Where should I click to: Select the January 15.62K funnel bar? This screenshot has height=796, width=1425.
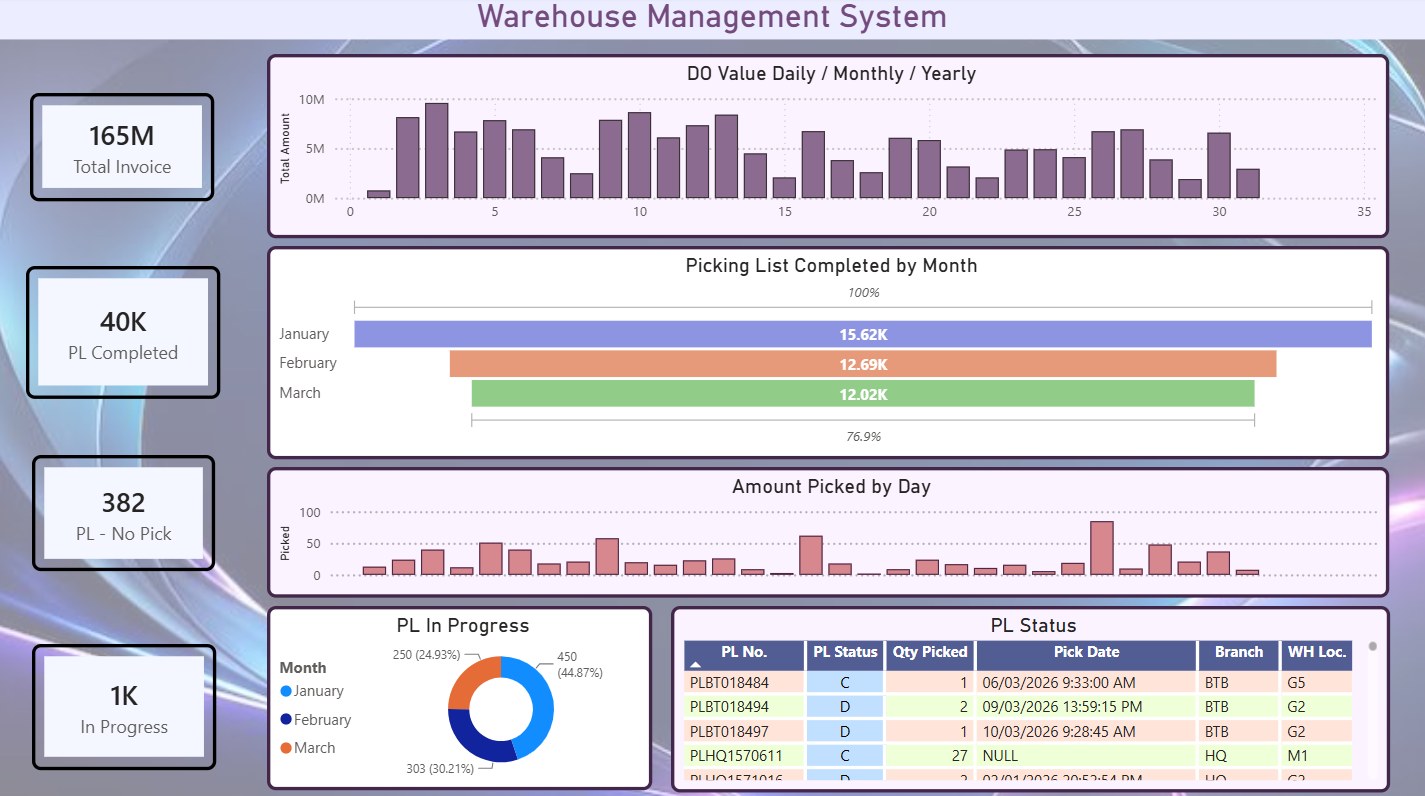[x=863, y=334]
